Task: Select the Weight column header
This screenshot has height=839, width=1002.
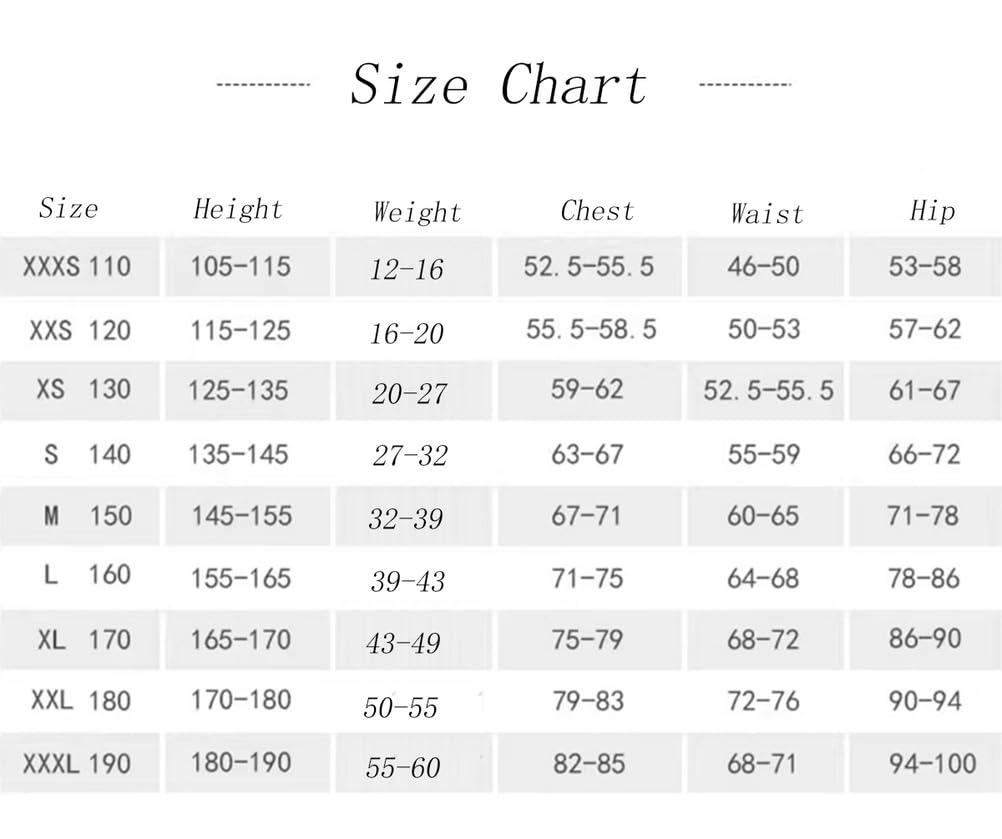Action: [417, 212]
